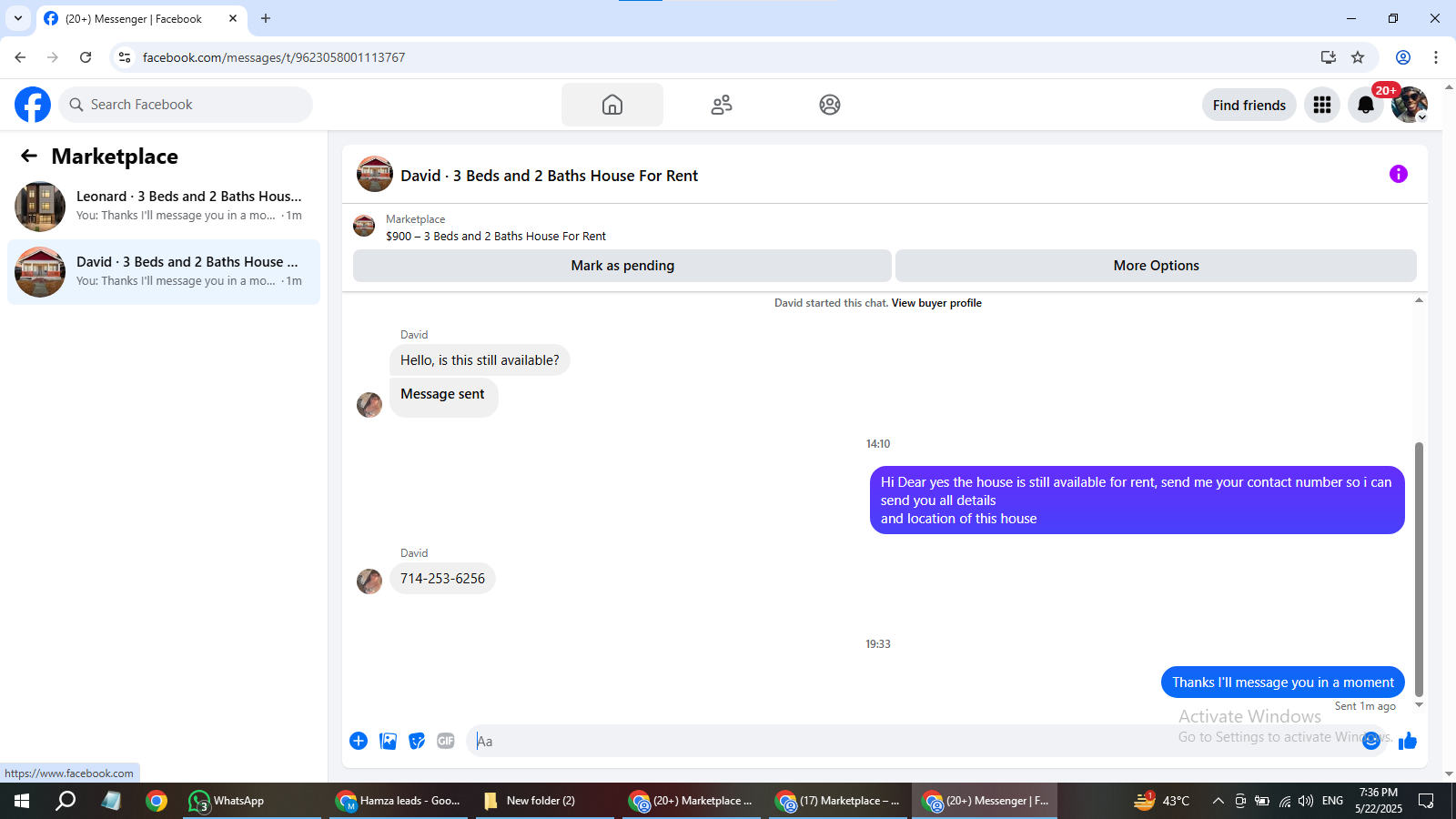Bookmark this page with the star

(1358, 57)
